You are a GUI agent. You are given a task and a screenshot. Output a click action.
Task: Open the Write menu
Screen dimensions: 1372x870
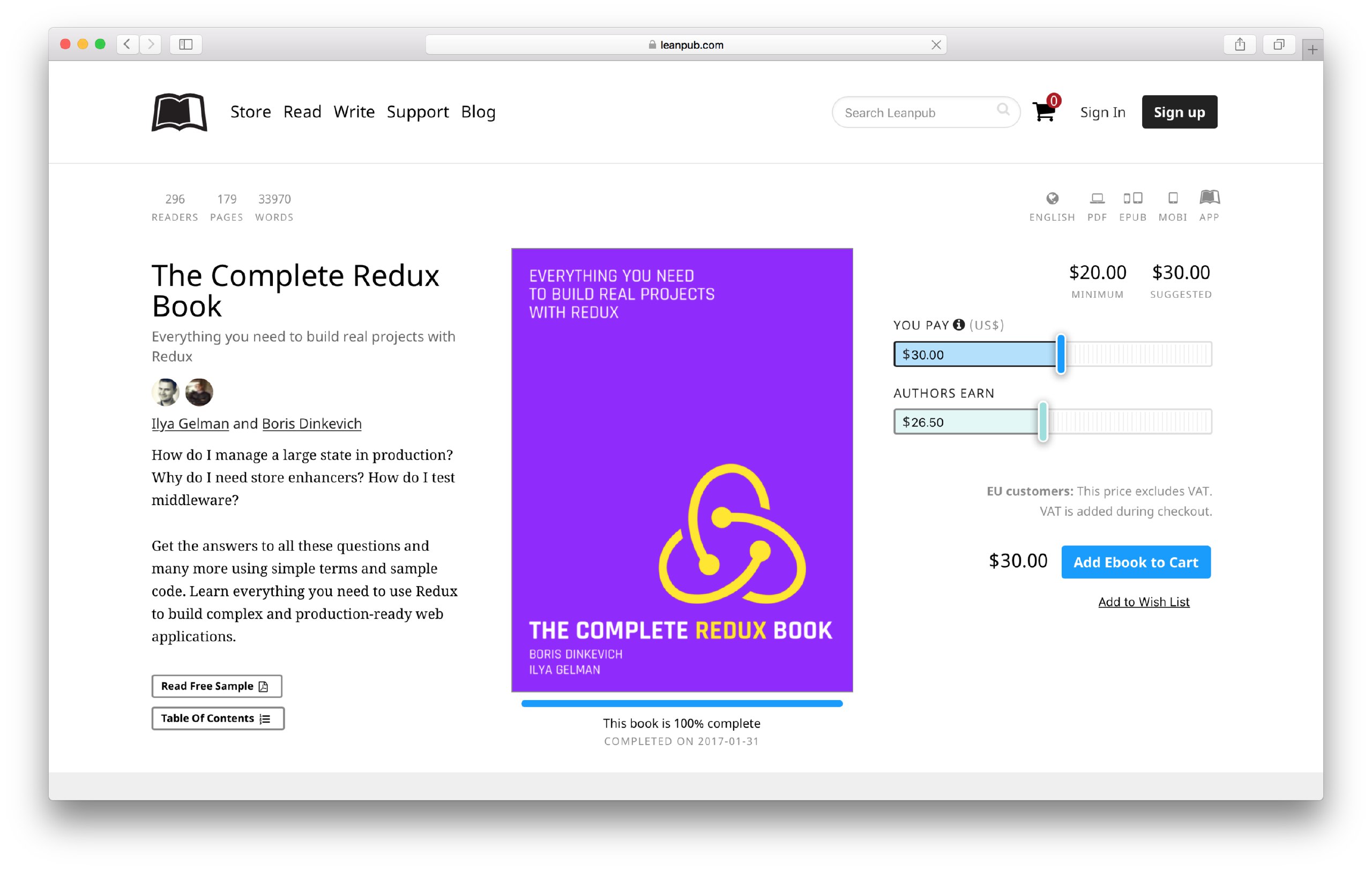point(354,111)
